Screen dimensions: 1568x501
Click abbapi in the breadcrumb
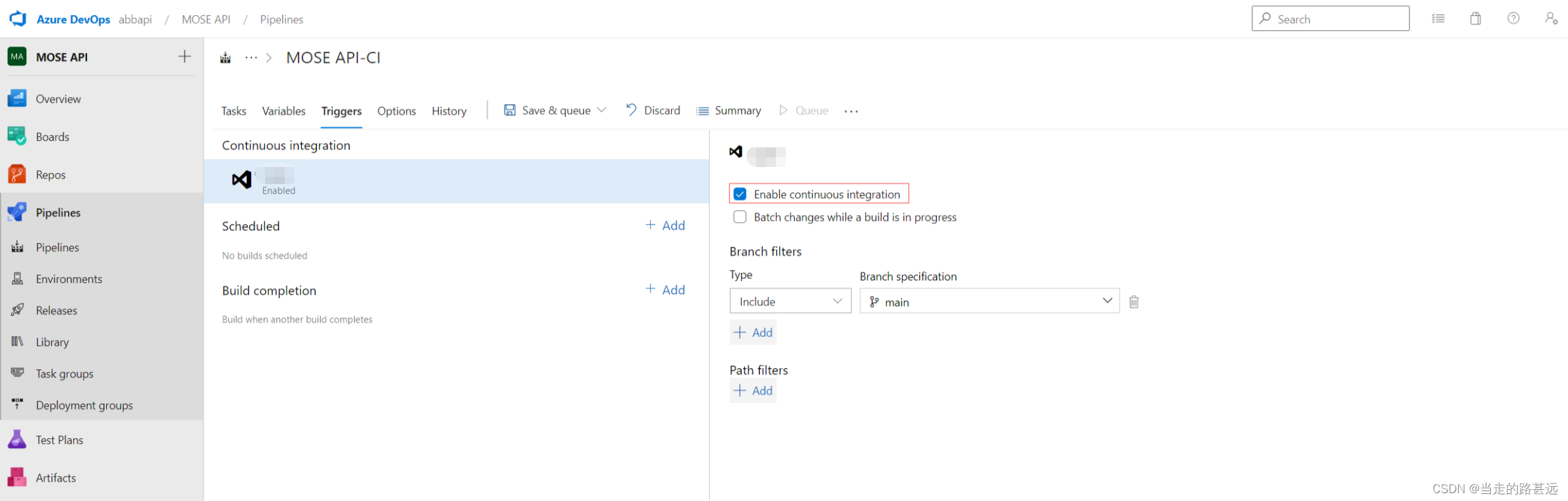135,20
